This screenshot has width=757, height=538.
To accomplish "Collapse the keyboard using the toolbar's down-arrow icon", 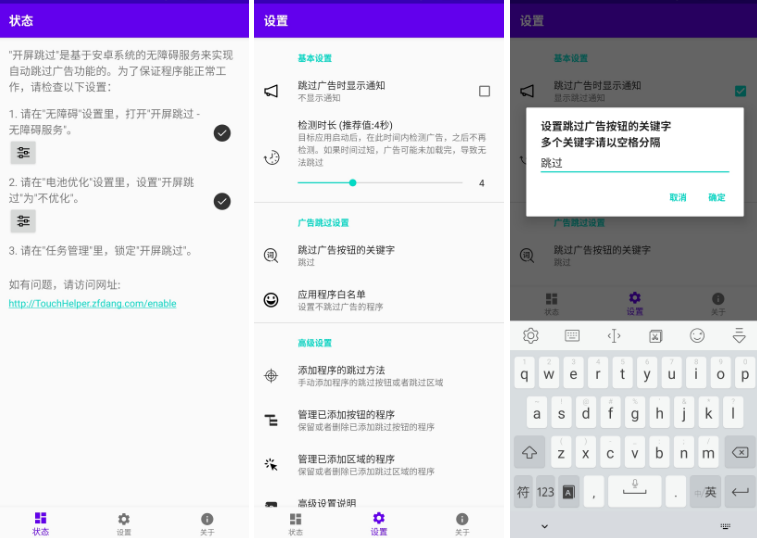I will [x=739, y=336].
